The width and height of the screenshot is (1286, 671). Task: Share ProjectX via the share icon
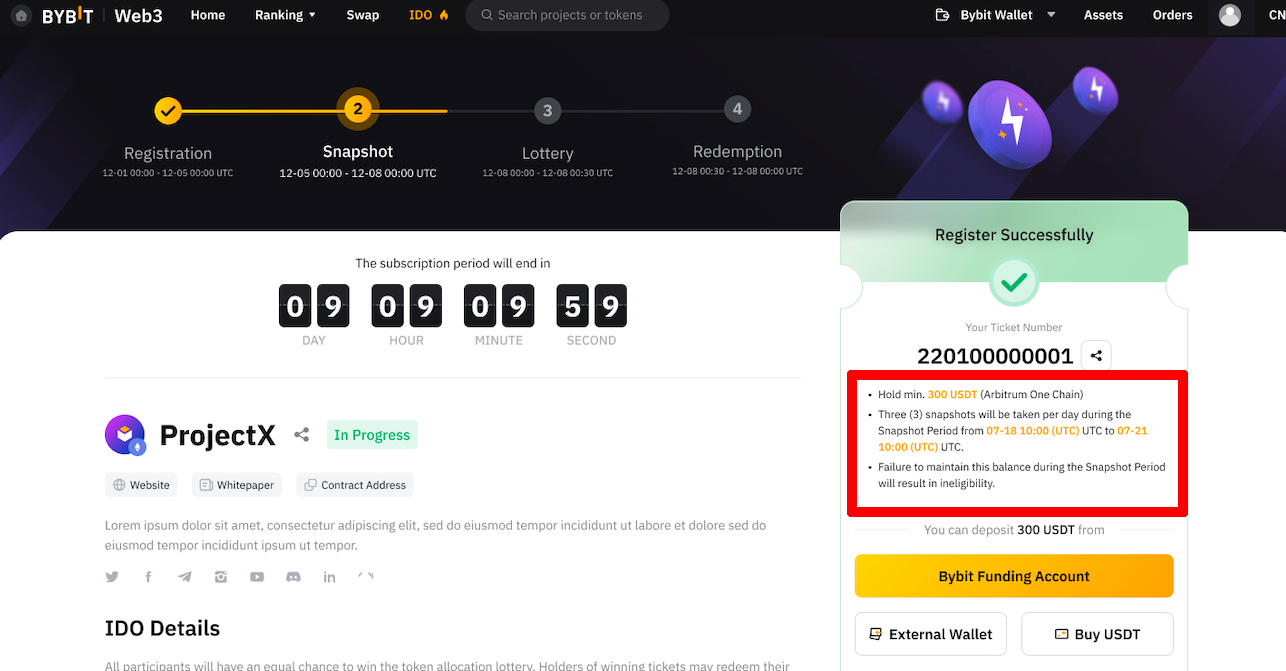(x=301, y=435)
